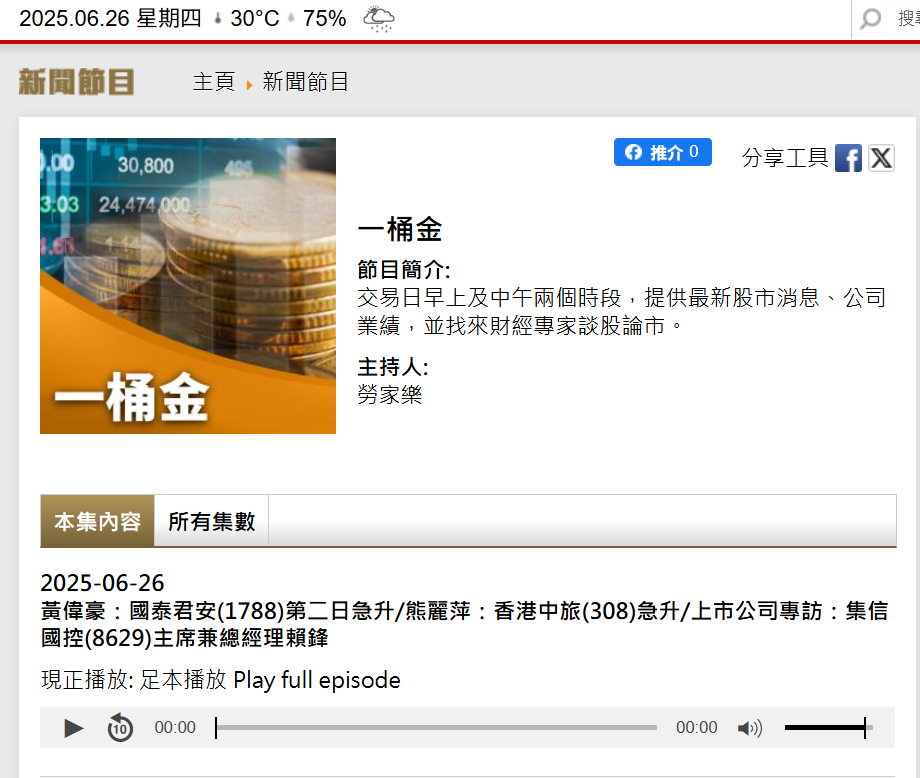Click the 主持人 heading

click(393, 367)
